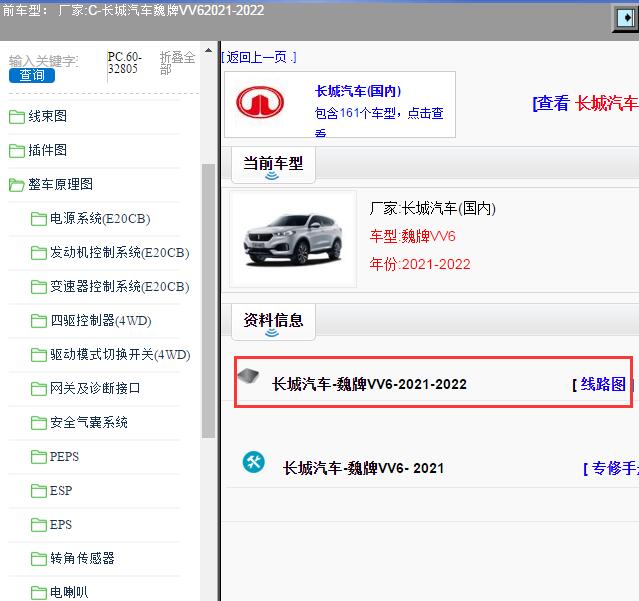The width and height of the screenshot is (639, 601).
Task: Select the 资料信息 tab
Action: coord(273,322)
